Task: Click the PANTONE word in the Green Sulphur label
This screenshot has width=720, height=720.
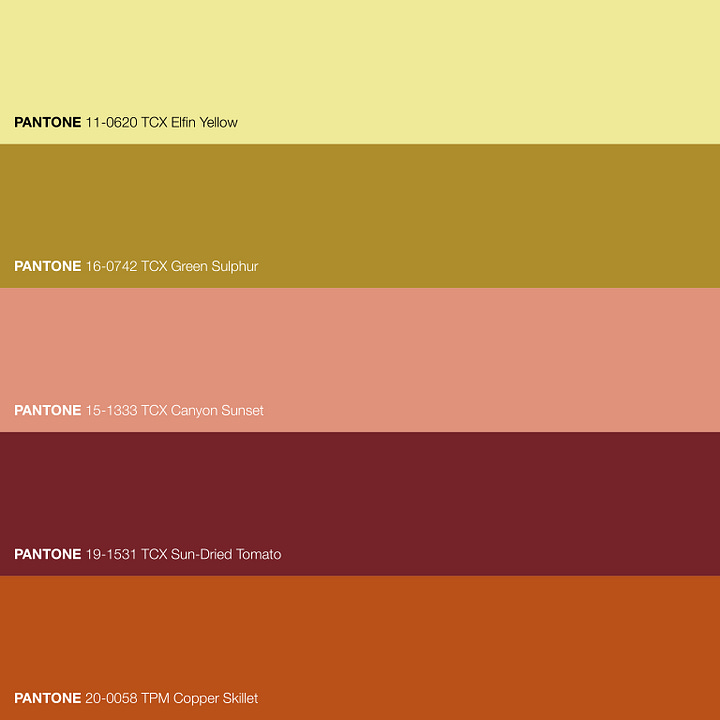Action: [x=48, y=266]
